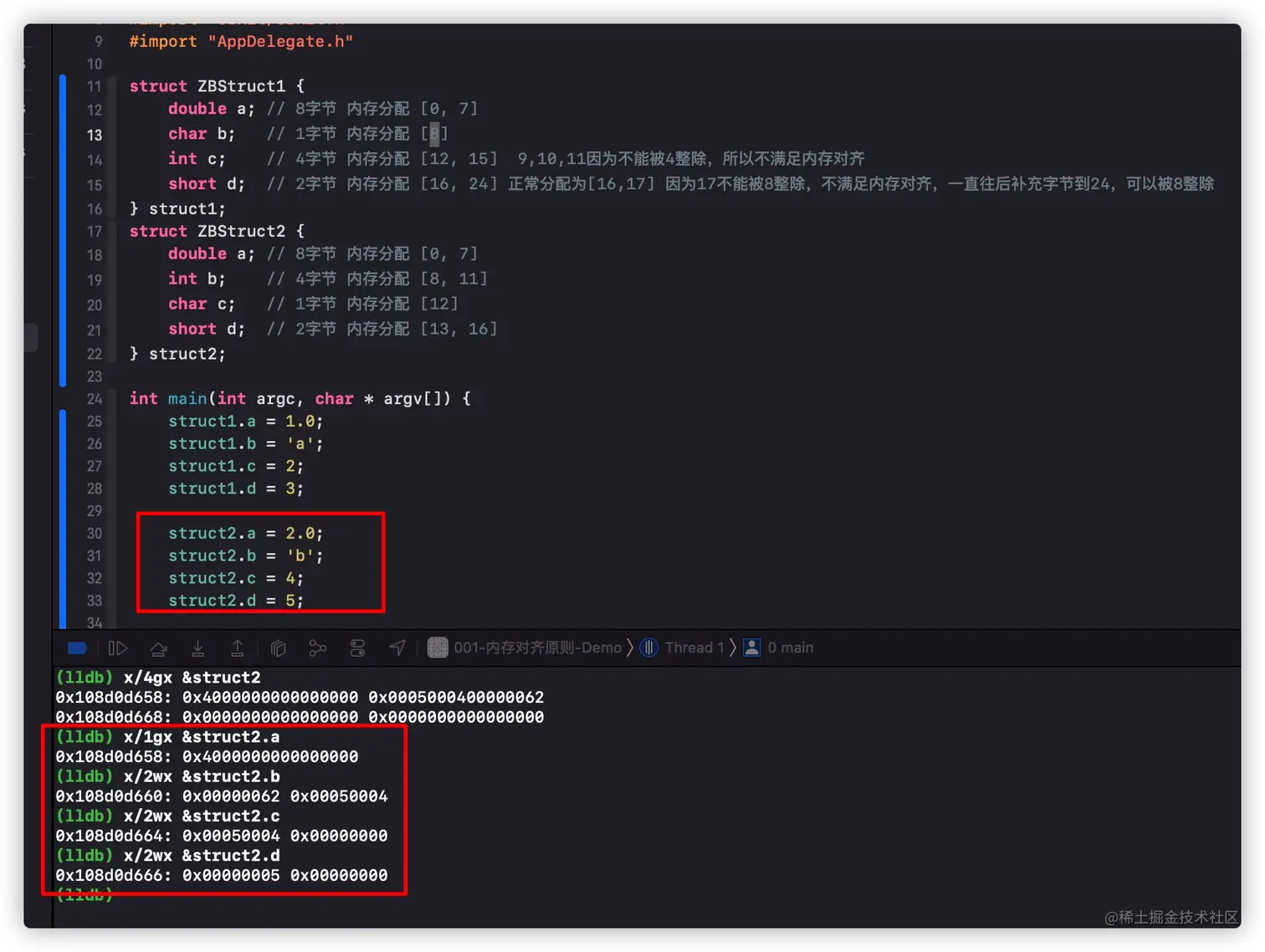Click 'int b;' in ZBStruct2
The height and width of the screenshot is (952, 1265).
(197, 279)
